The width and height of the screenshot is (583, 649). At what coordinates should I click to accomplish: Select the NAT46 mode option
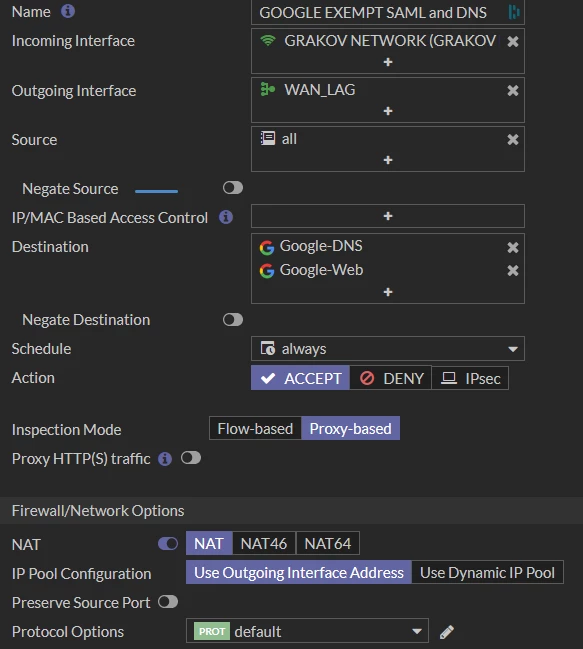264,543
